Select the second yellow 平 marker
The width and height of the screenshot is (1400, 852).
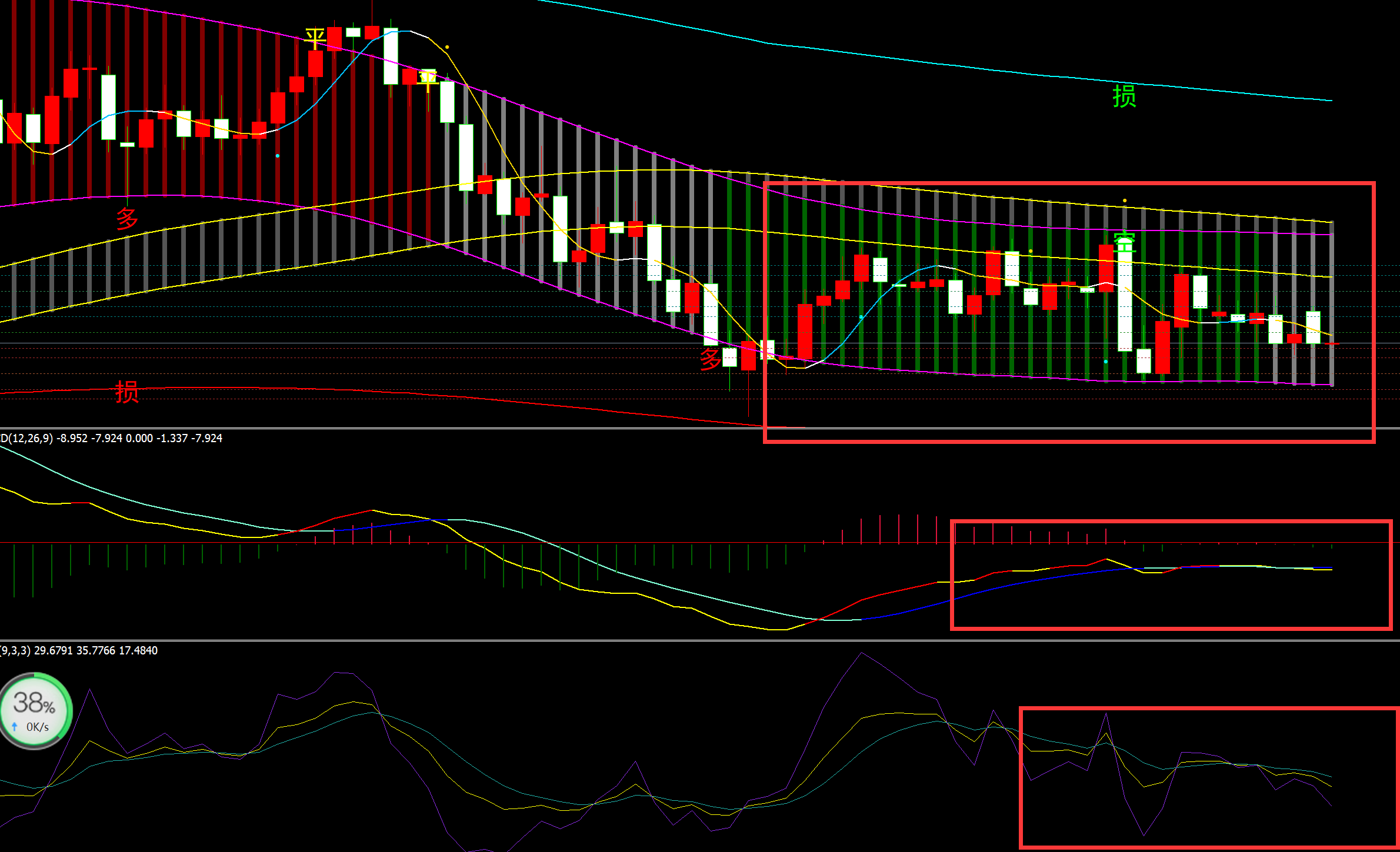click(x=428, y=79)
